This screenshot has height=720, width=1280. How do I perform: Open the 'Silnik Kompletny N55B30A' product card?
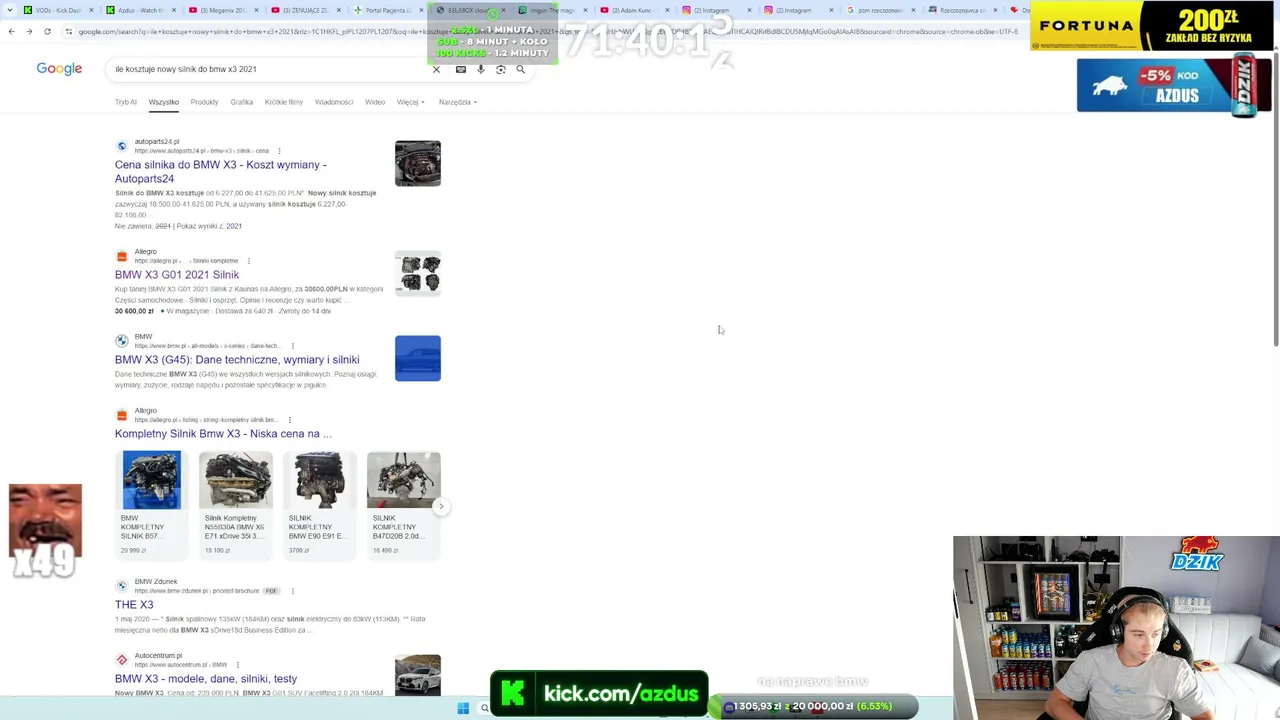[235, 504]
